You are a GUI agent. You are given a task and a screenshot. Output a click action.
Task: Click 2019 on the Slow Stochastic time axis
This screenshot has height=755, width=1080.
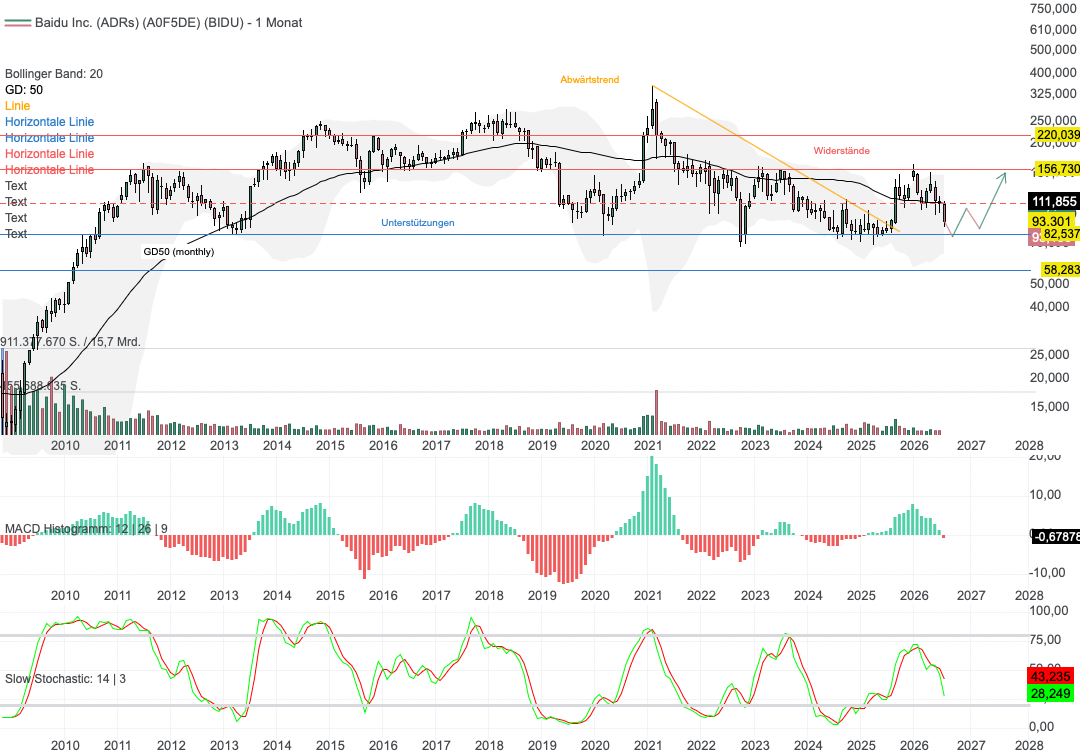tap(542, 746)
